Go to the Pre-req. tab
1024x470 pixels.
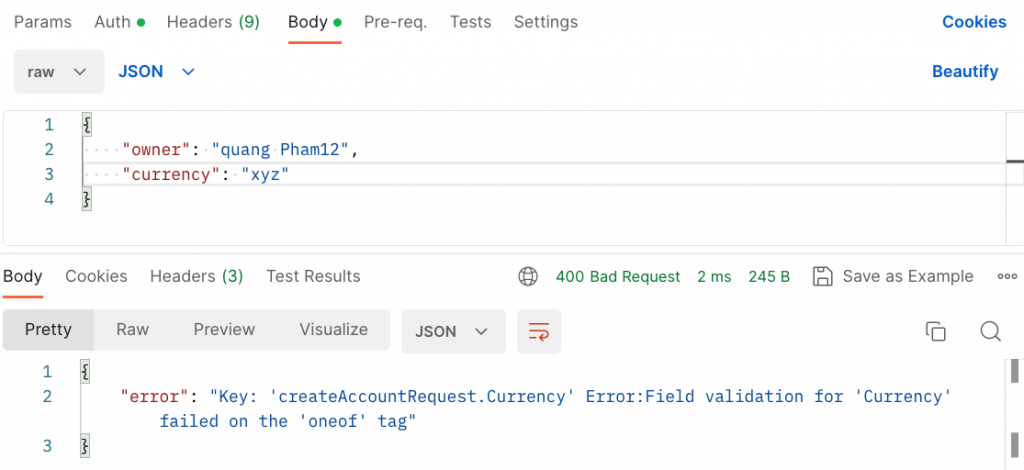[x=395, y=22]
